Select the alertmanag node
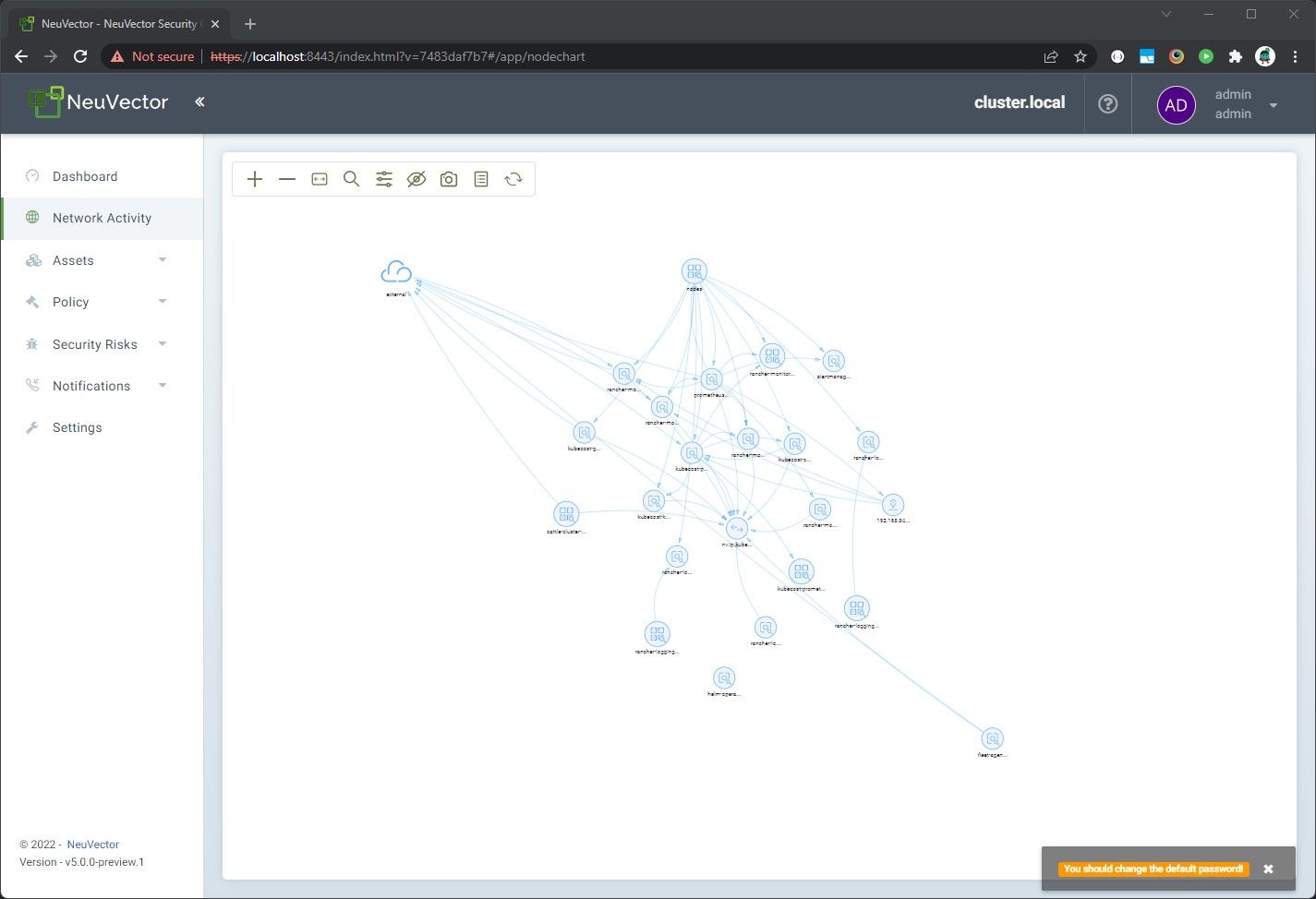Viewport: 1316px width, 899px height. pos(833,361)
